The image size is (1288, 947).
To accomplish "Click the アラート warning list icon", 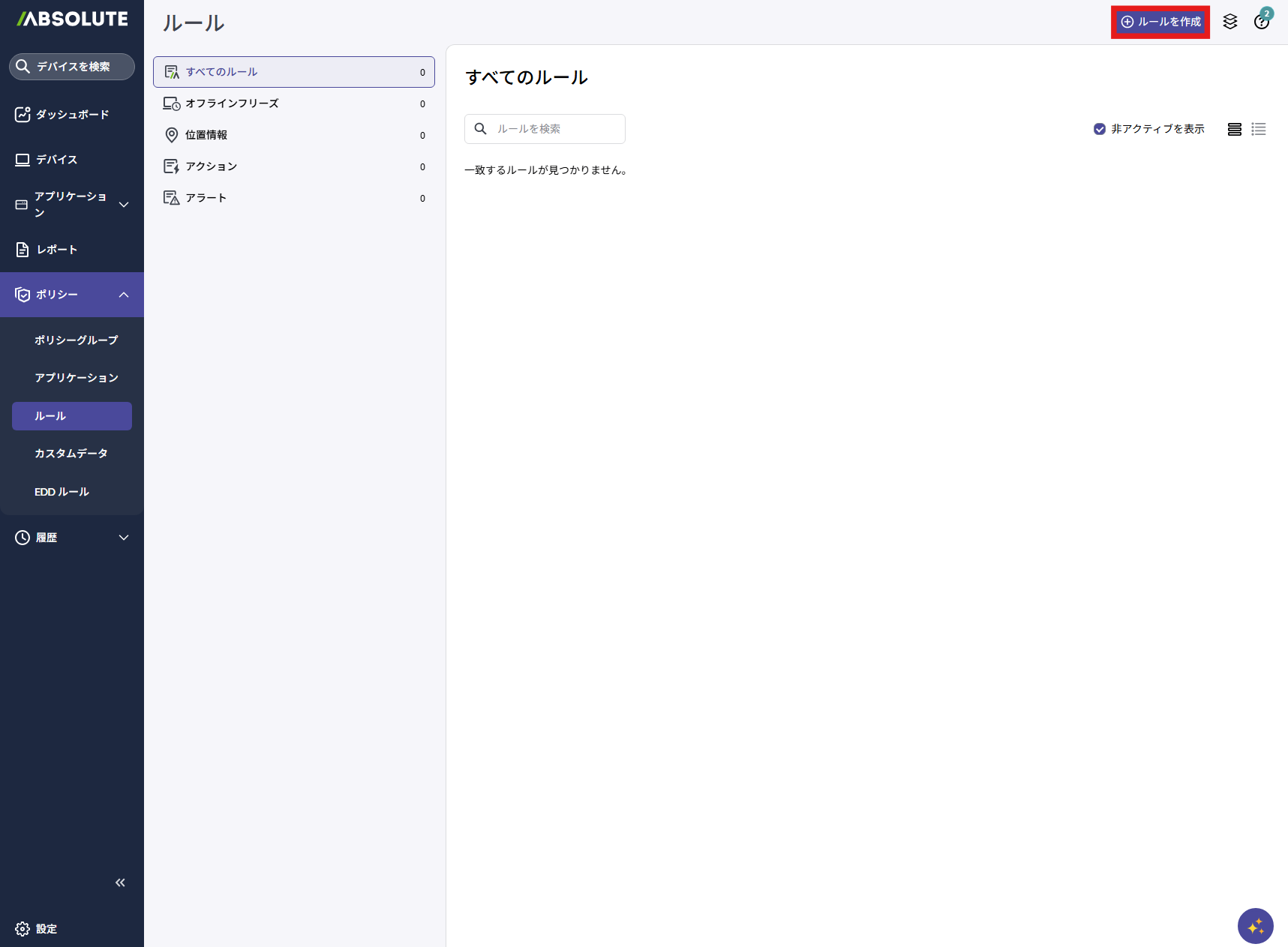I will (x=172, y=198).
